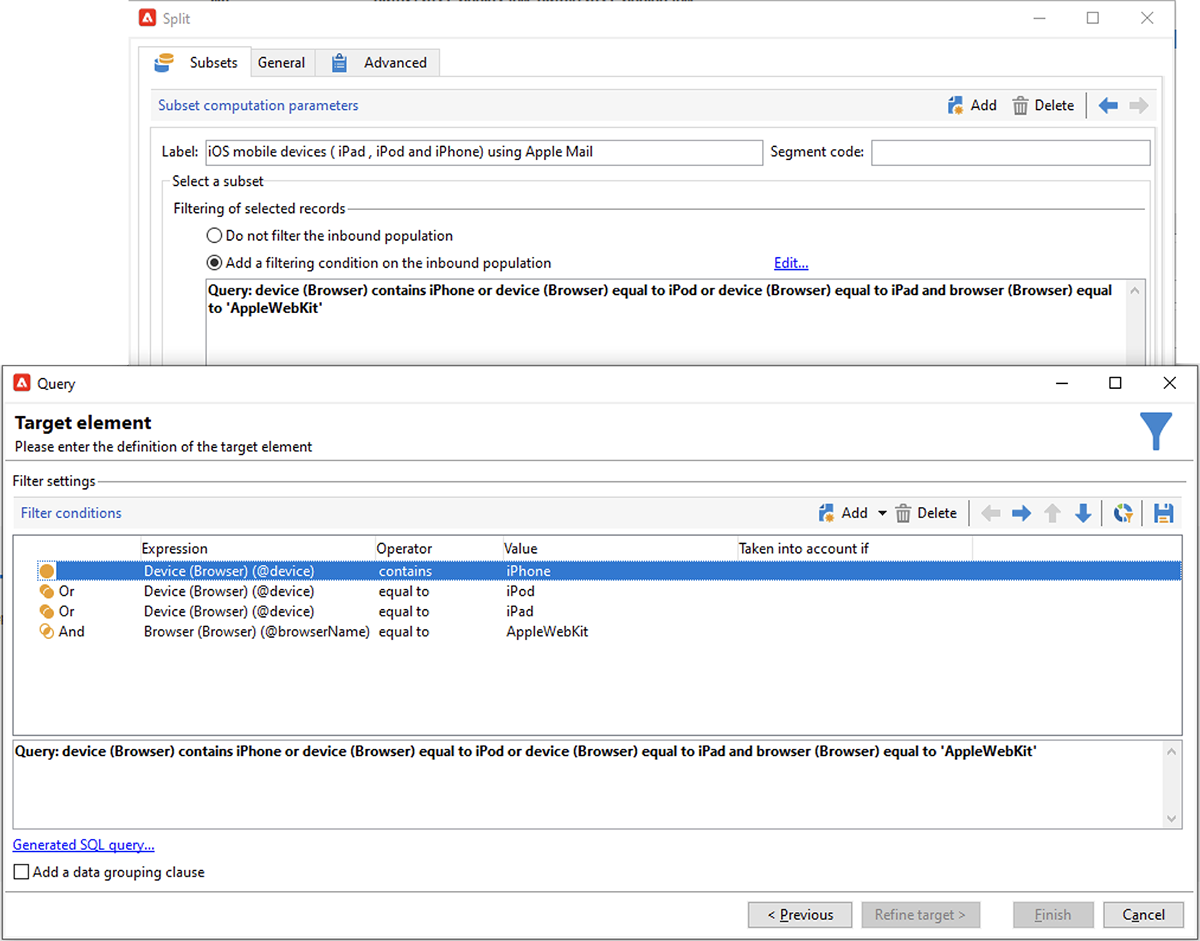Click the Finish button

pyautogui.click(x=1052, y=914)
